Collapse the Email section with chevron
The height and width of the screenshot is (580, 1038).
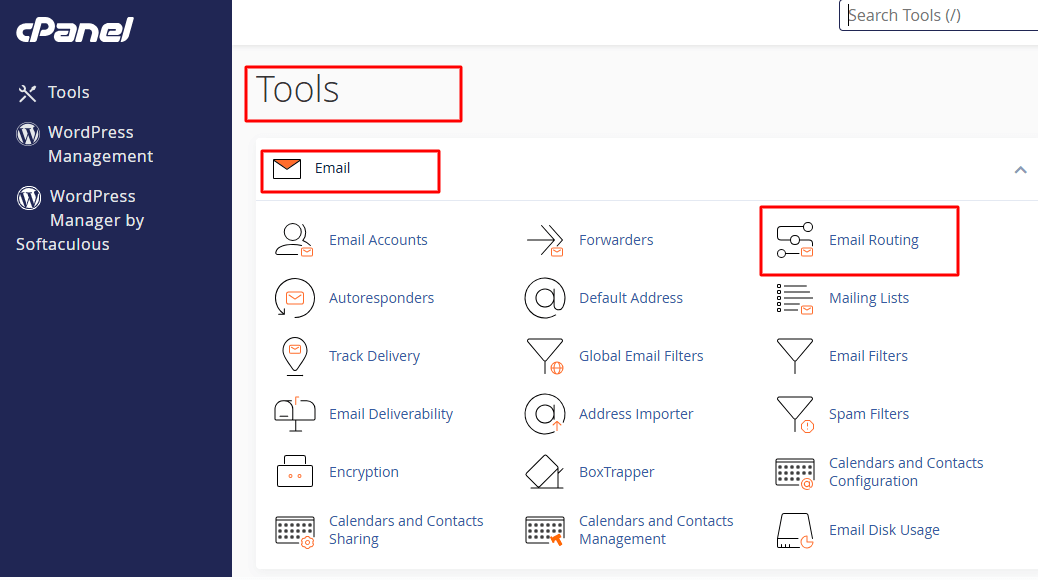1020,170
